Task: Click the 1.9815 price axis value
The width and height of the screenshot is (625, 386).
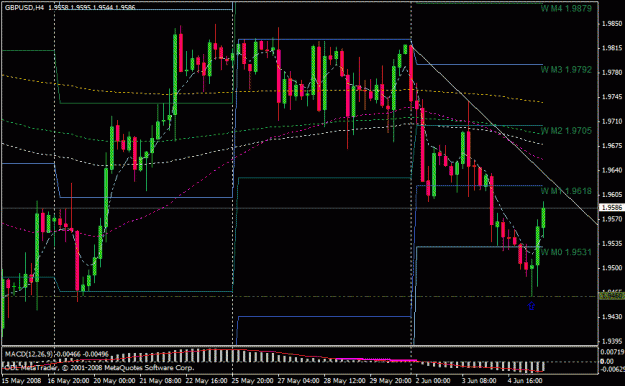Action: [612, 48]
